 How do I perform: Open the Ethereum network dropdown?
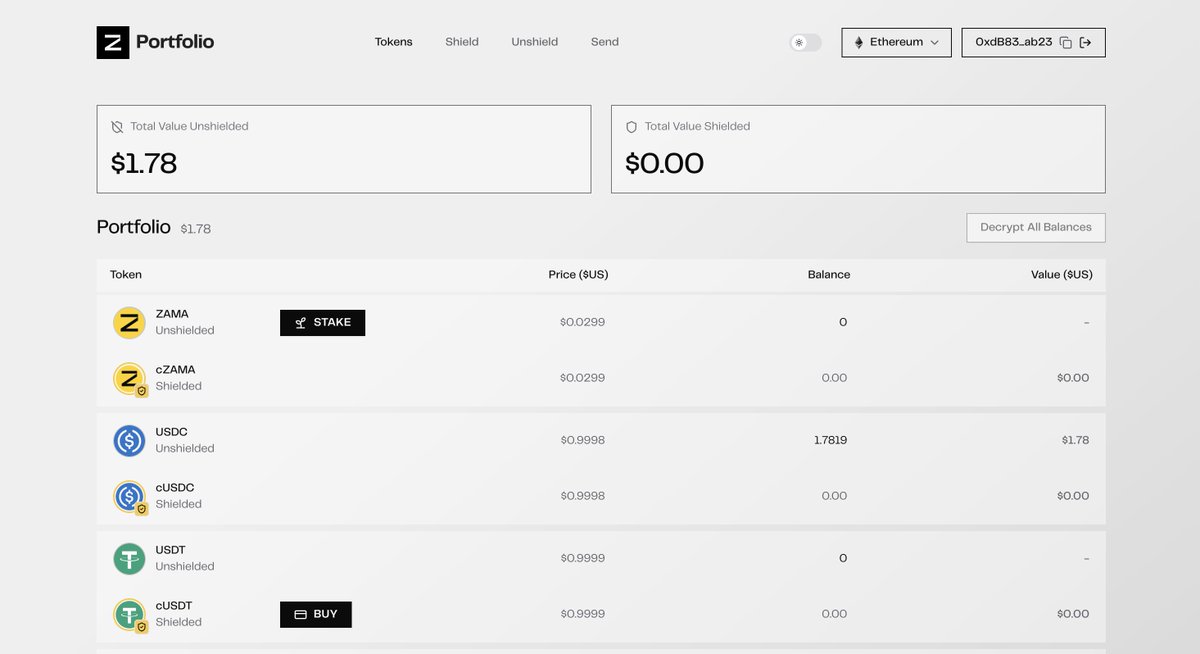(896, 42)
